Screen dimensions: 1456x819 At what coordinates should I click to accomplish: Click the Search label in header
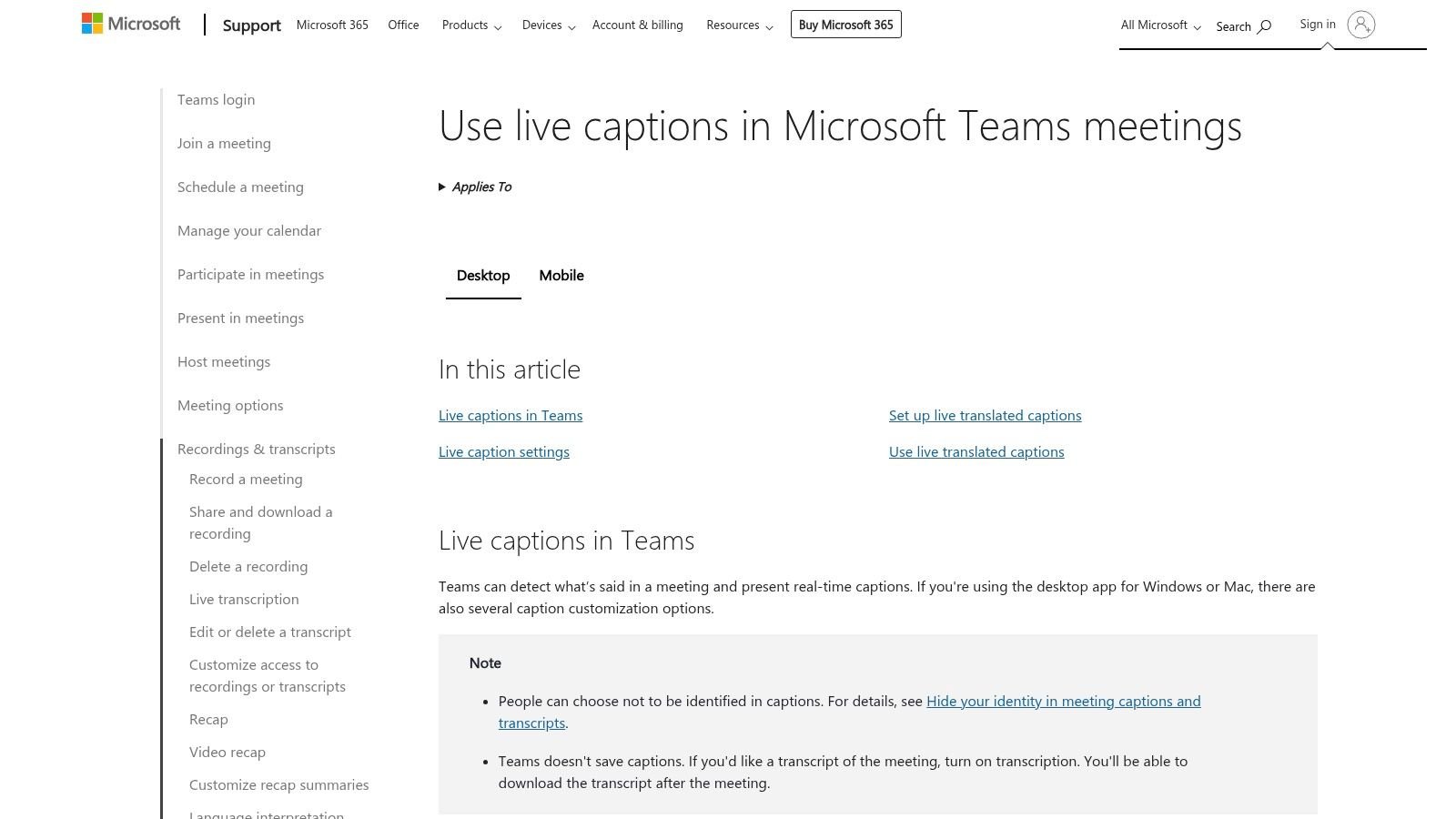(x=1233, y=26)
